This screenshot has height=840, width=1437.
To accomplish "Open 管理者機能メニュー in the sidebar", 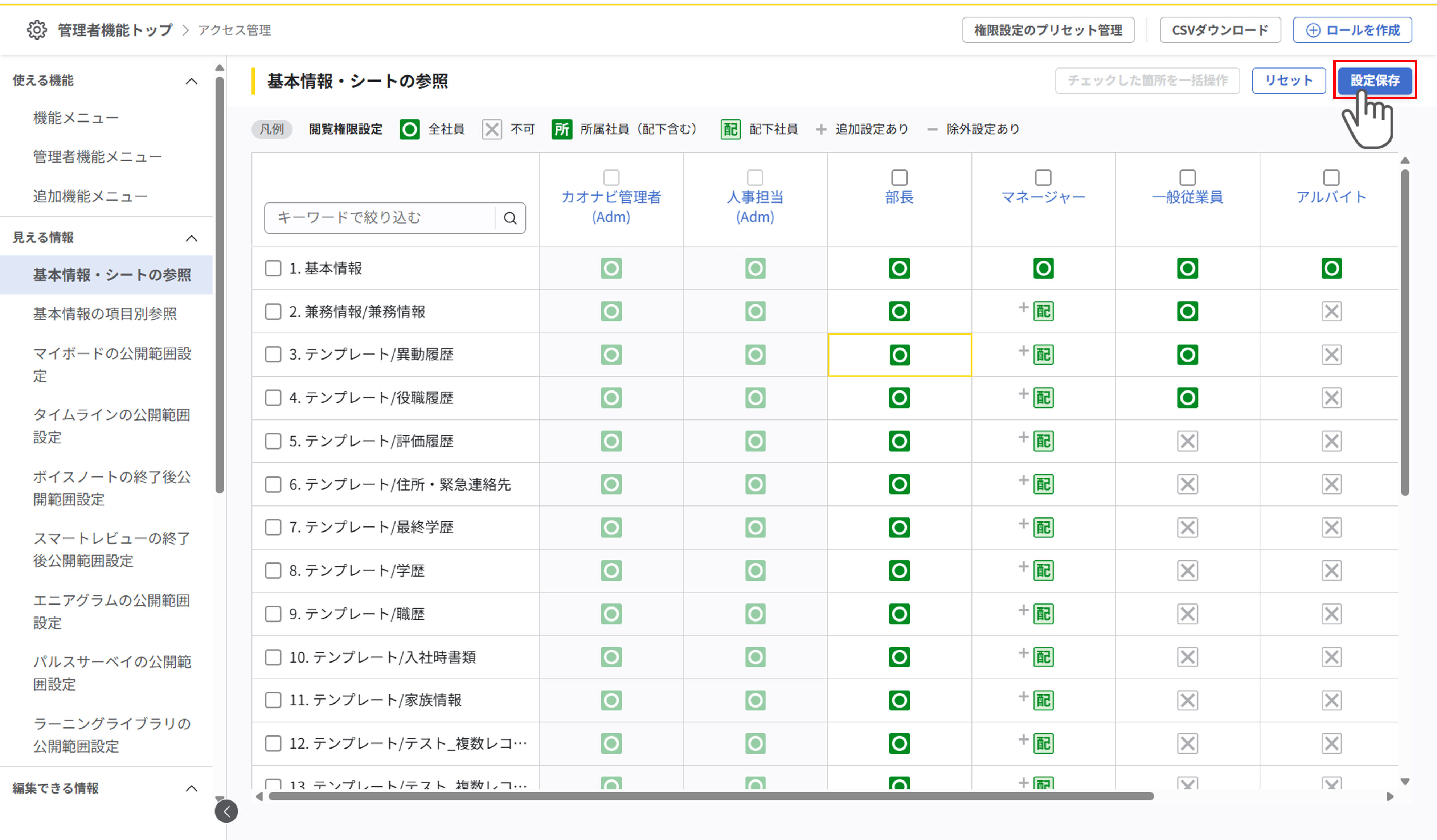I will [98, 157].
